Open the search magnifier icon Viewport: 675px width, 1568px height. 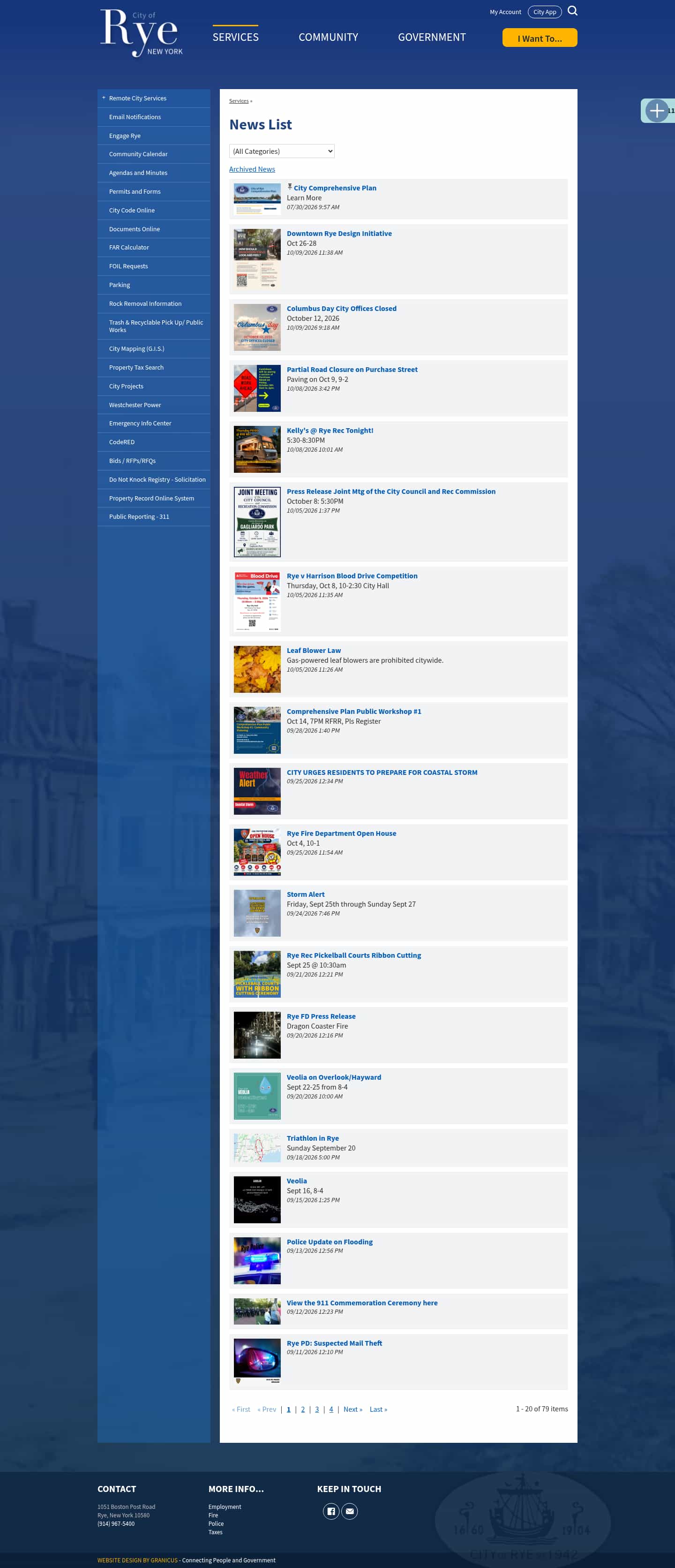[x=572, y=11]
